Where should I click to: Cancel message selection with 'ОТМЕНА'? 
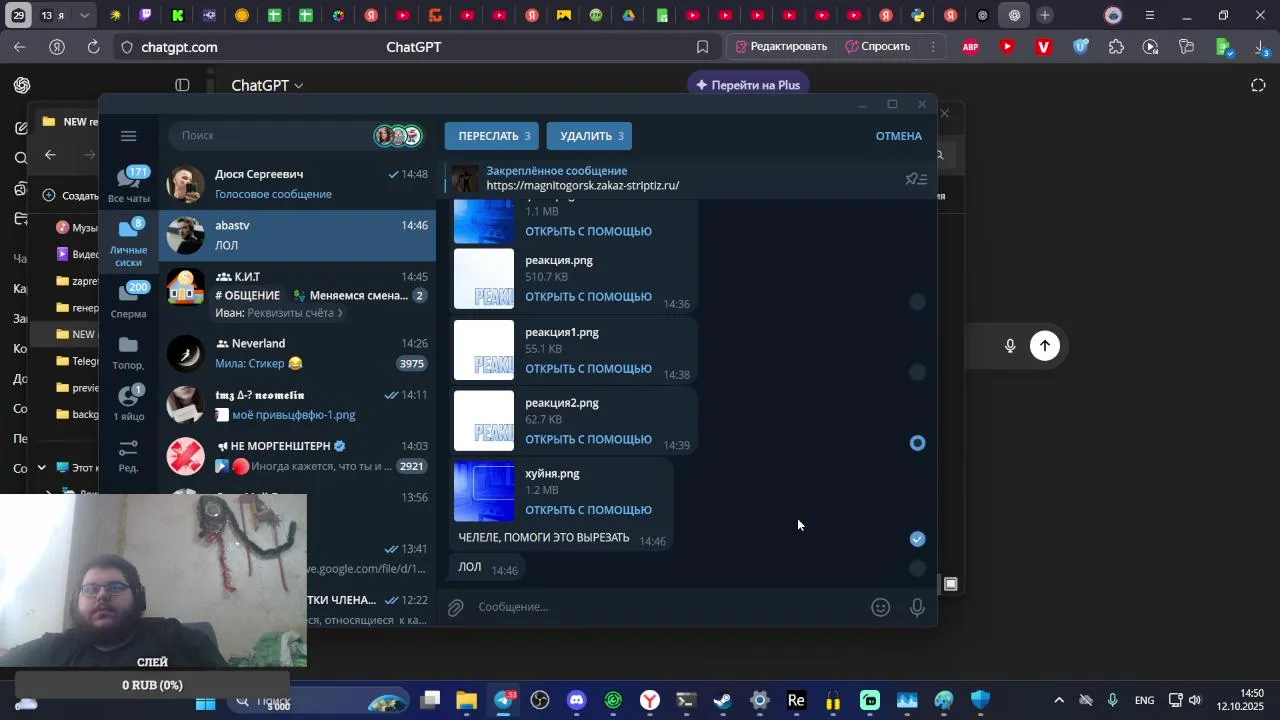coord(898,136)
